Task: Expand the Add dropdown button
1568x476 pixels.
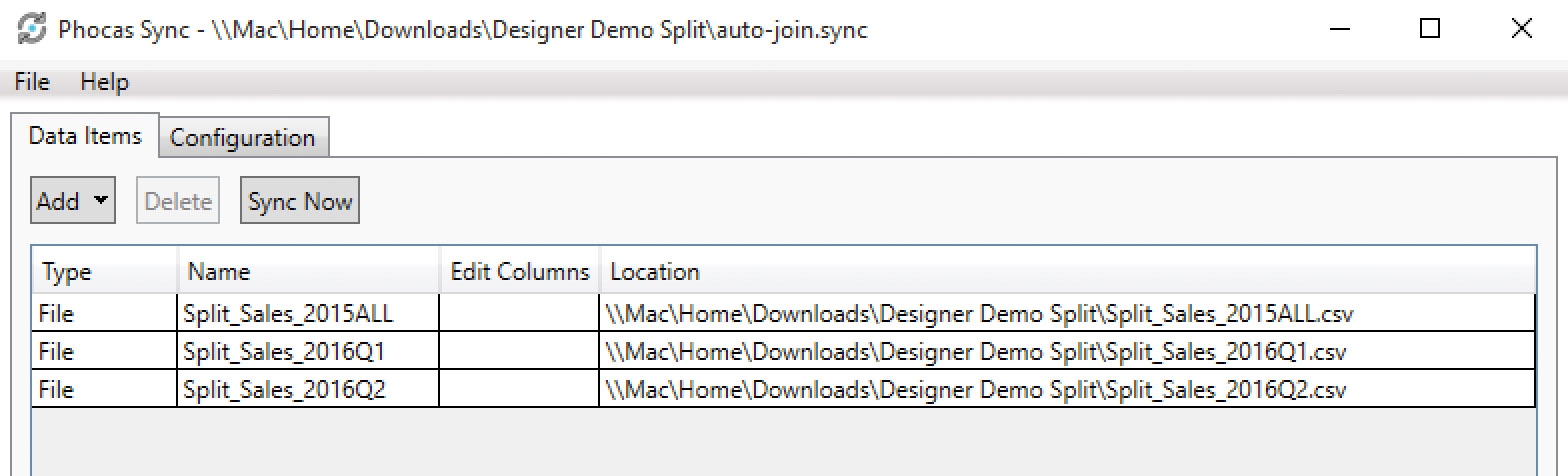Action: [73, 201]
